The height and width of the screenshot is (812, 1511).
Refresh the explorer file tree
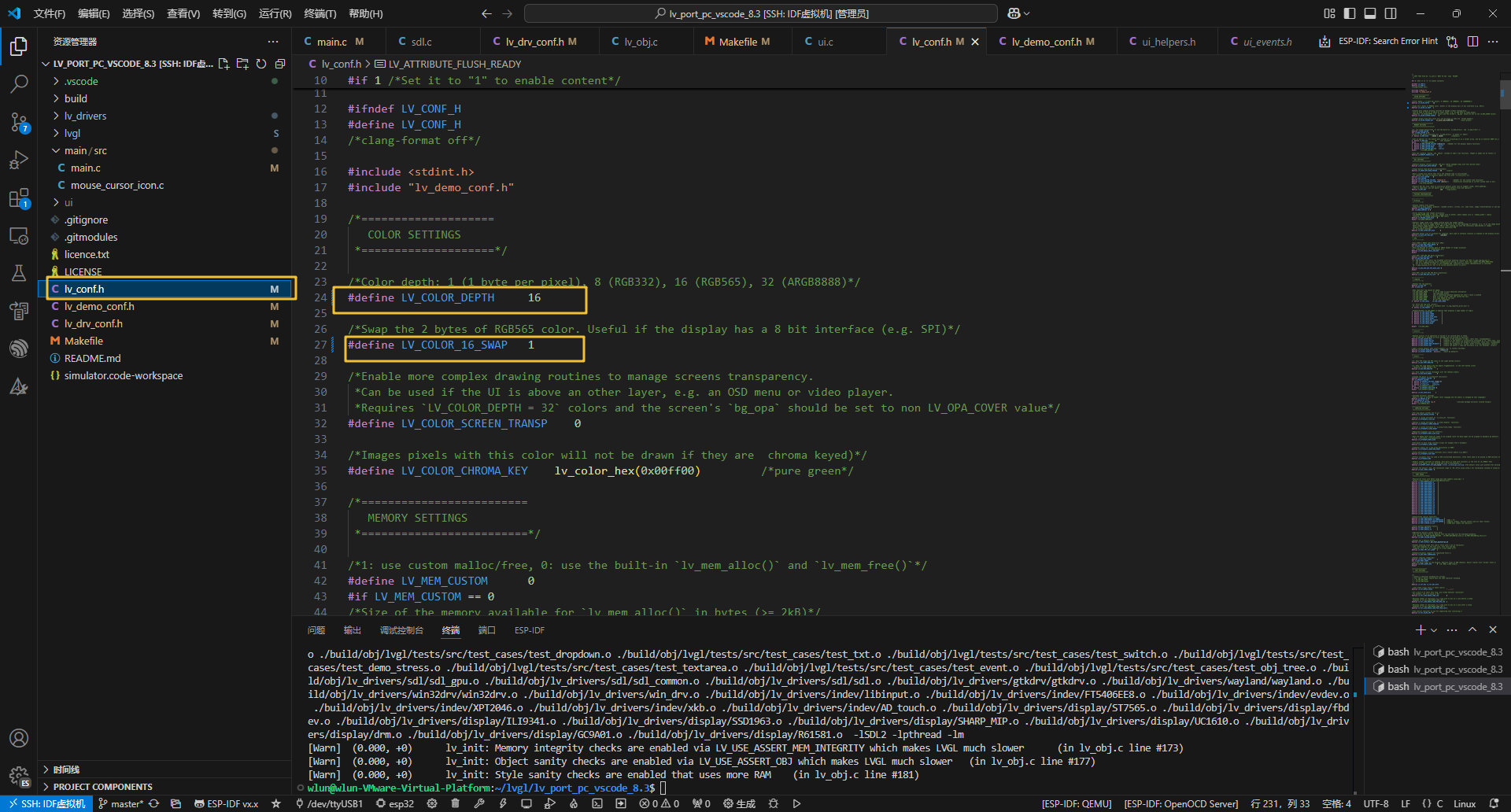(261, 64)
